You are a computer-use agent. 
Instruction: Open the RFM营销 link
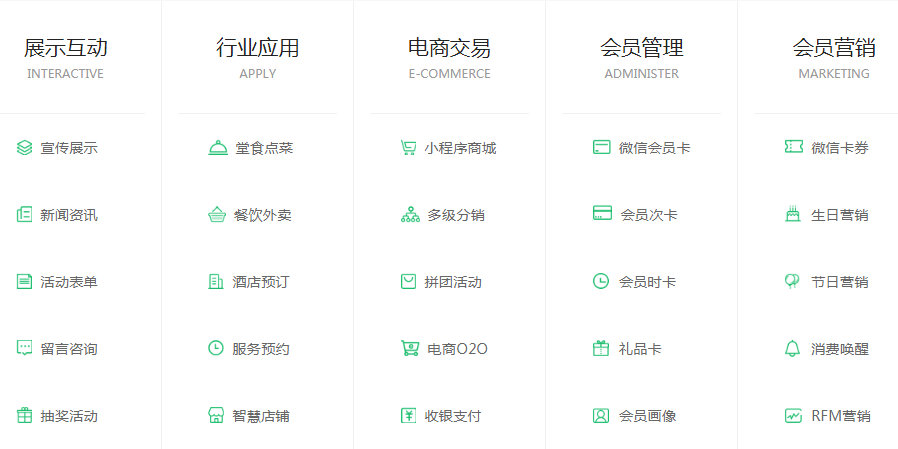840,416
